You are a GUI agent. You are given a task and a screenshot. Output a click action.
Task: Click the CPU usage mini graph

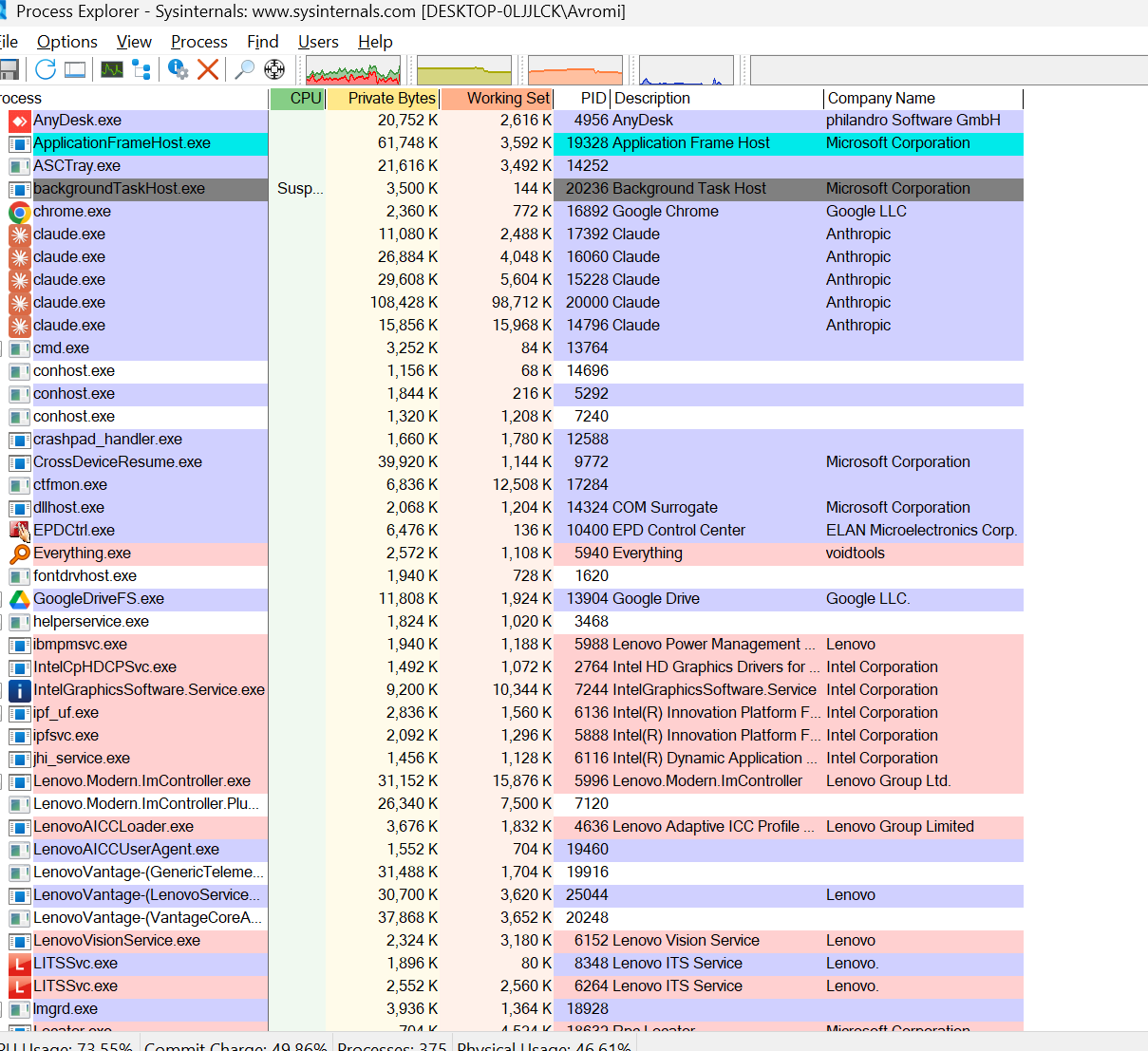(353, 69)
